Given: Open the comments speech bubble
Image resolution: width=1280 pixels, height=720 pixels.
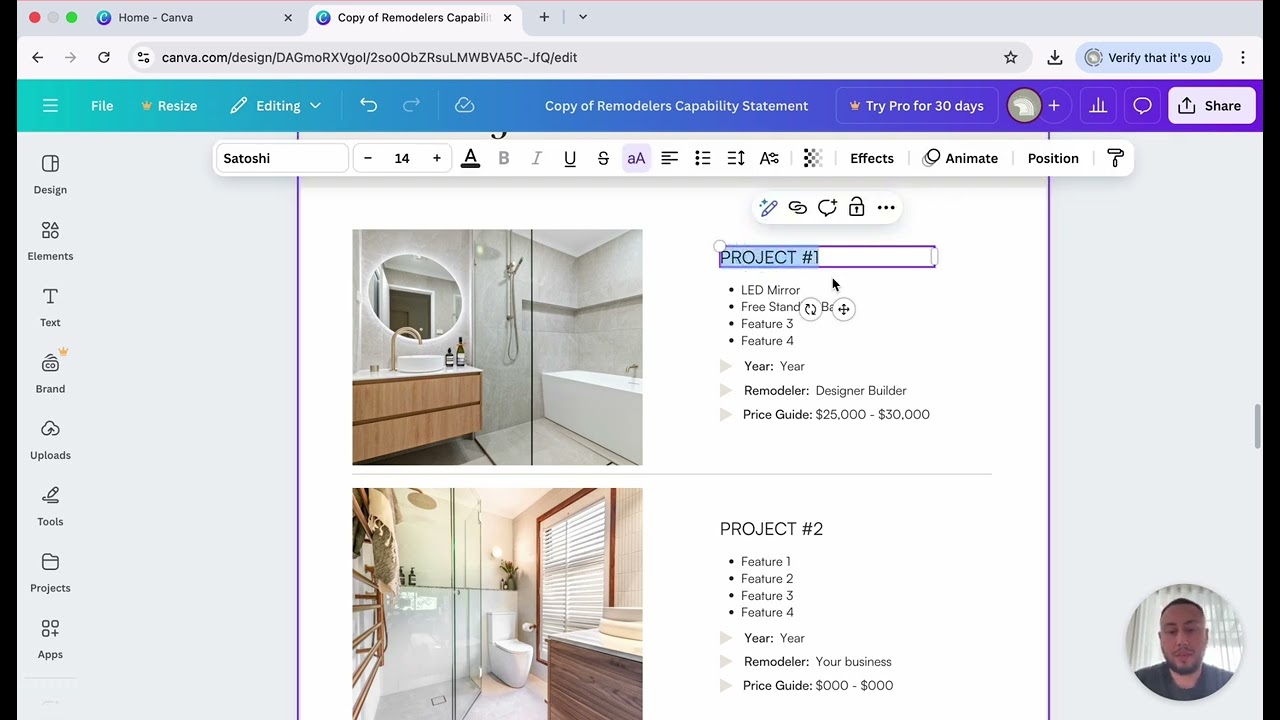Looking at the screenshot, I should coord(1142,105).
